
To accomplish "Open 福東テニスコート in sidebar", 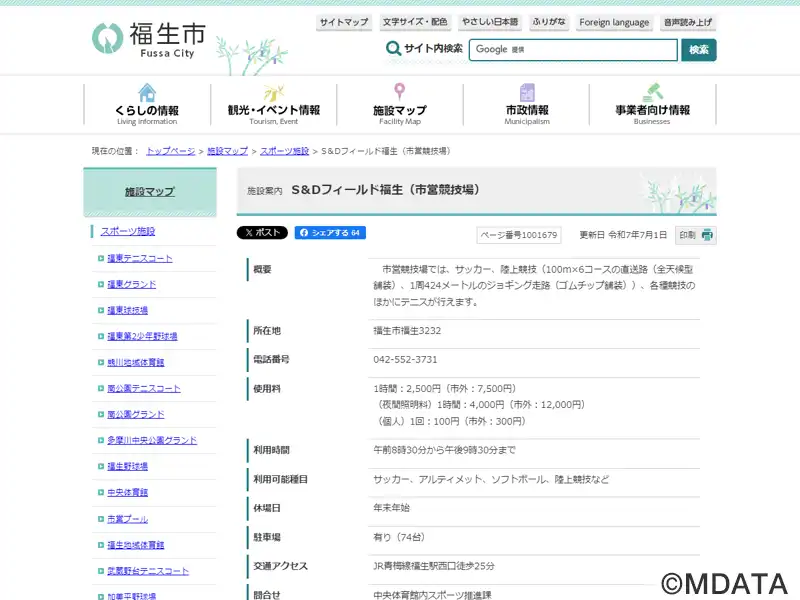I will (x=139, y=258).
